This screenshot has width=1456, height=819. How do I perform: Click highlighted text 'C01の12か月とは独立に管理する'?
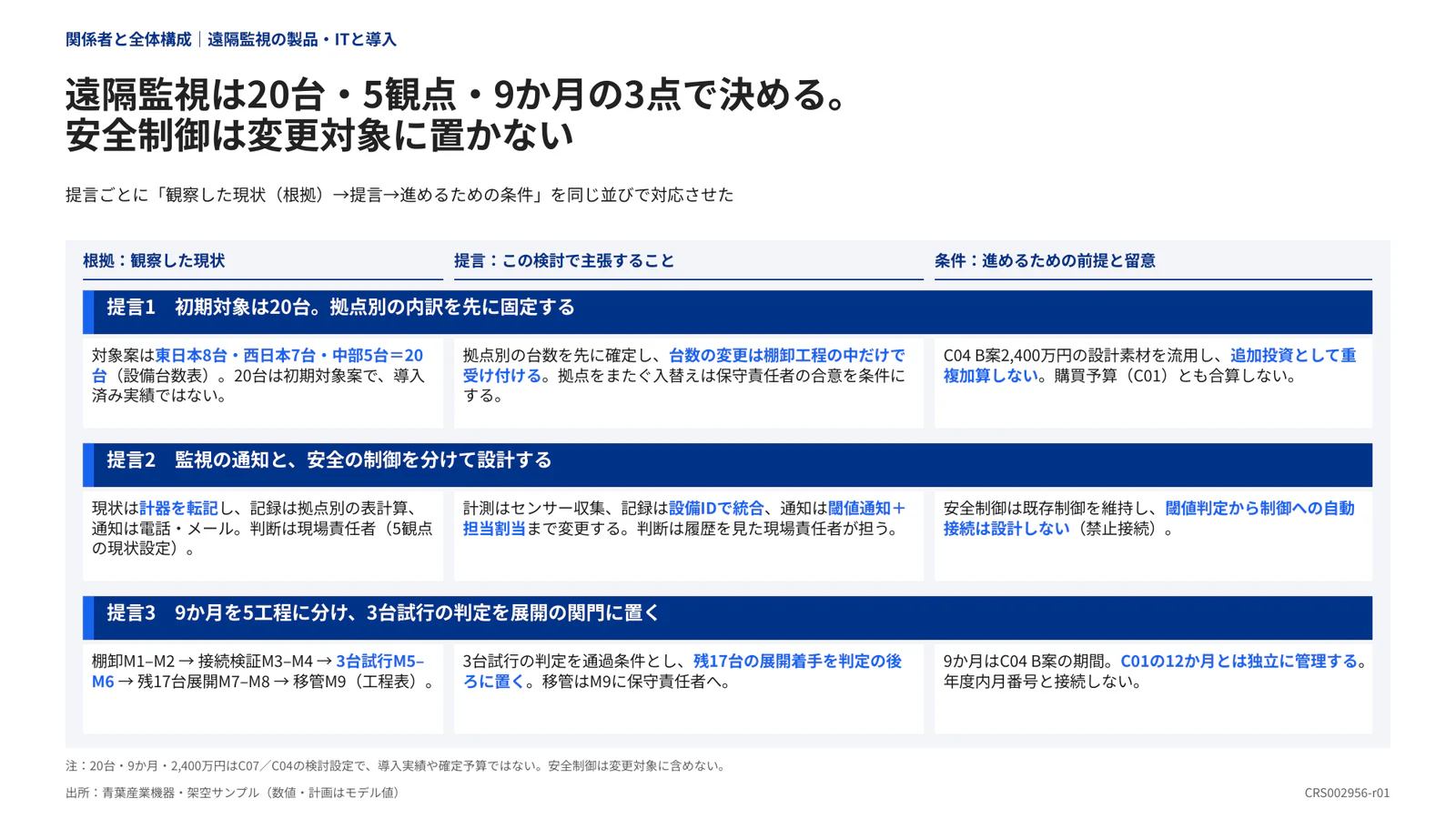click(x=1239, y=661)
